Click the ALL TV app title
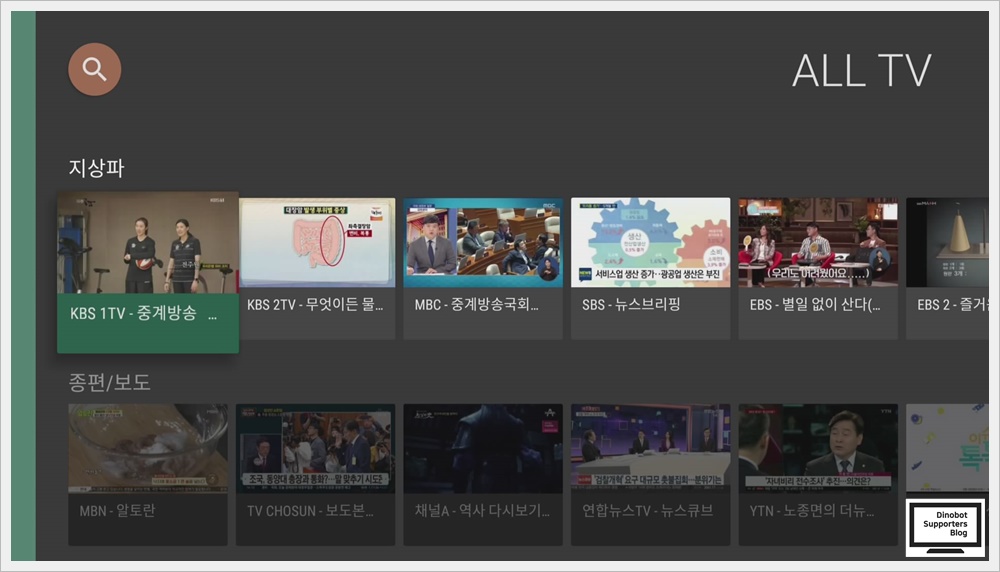The height and width of the screenshot is (572, 1000). 862,71
